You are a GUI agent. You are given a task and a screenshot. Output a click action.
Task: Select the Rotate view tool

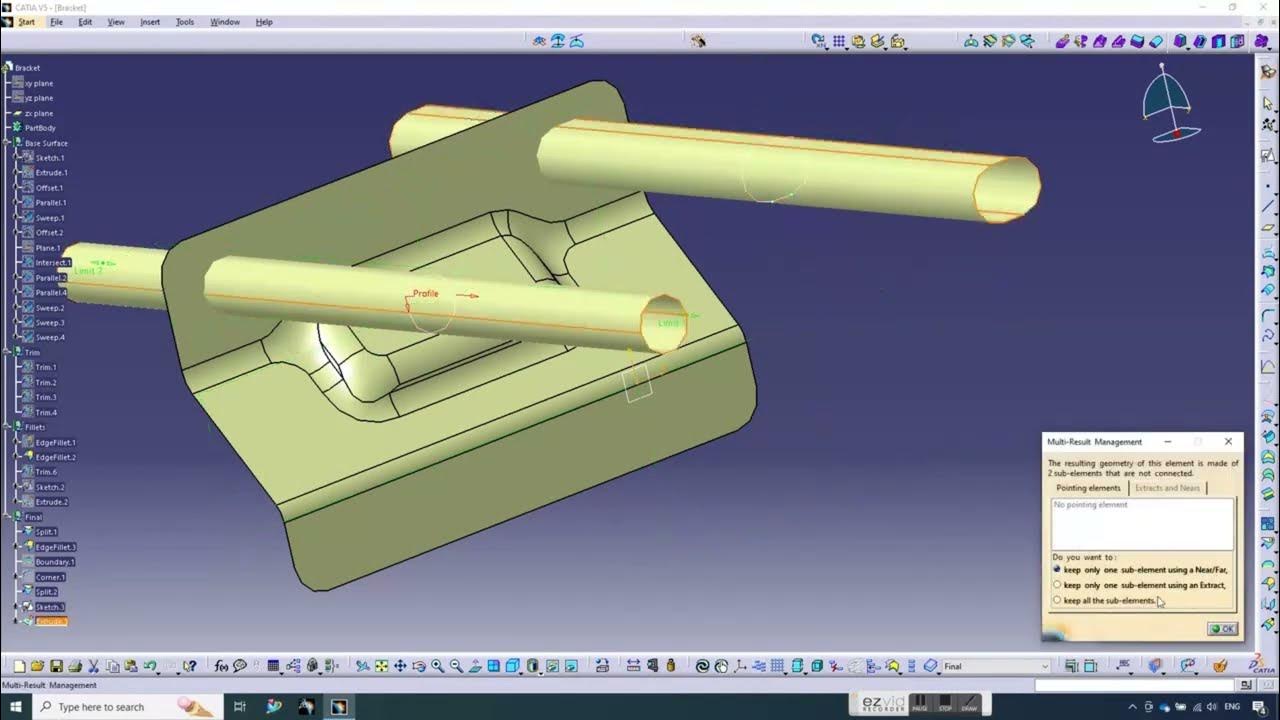[x=419, y=666]
